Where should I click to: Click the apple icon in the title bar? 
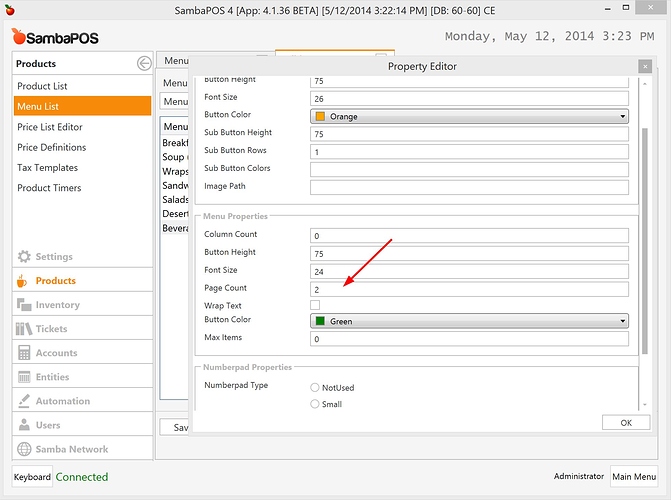point(9,10)
